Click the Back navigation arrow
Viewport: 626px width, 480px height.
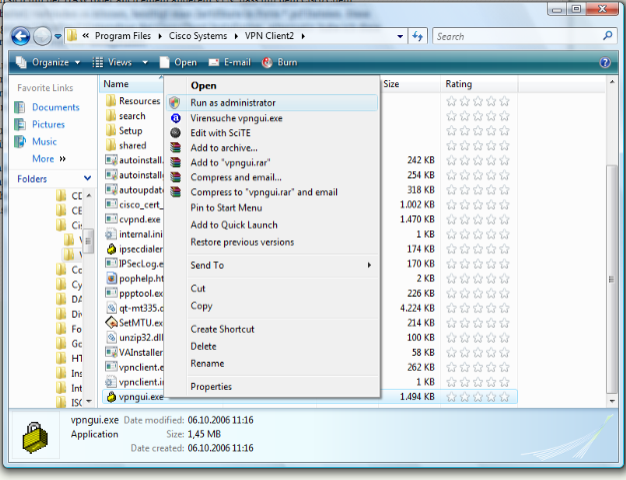click(21, 36)
